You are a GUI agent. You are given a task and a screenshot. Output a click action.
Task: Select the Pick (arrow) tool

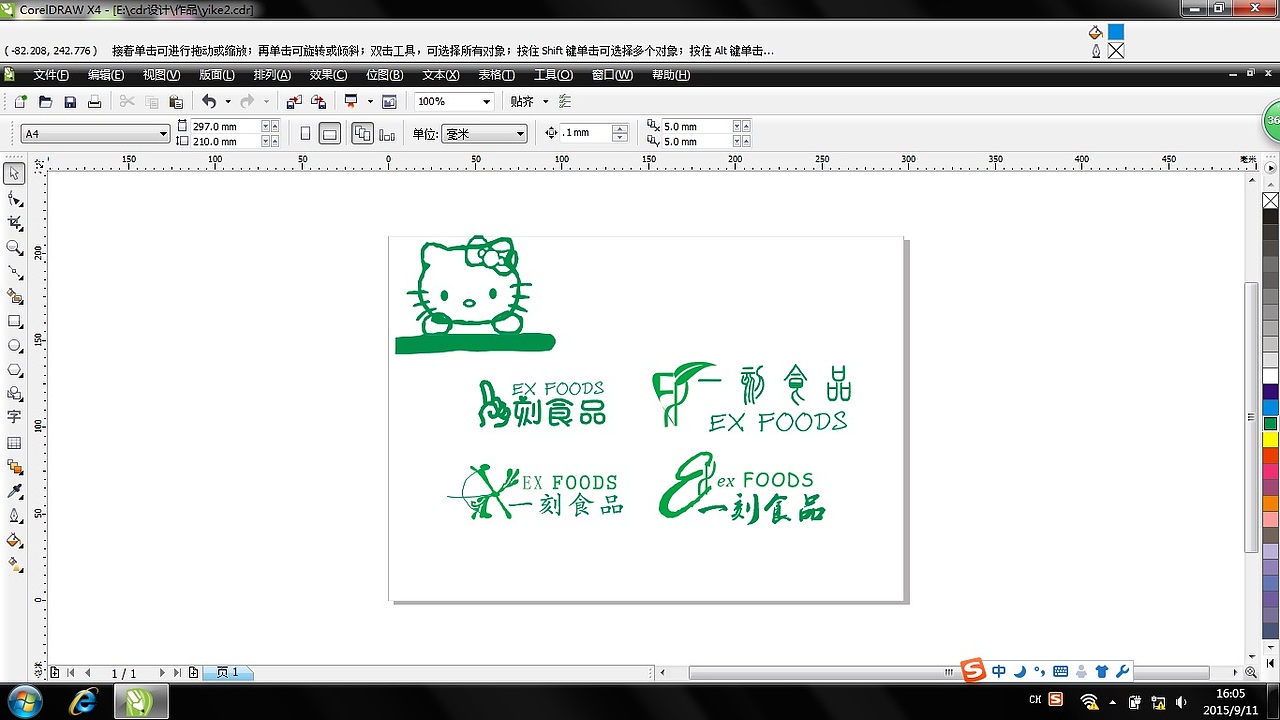[14, 174]
